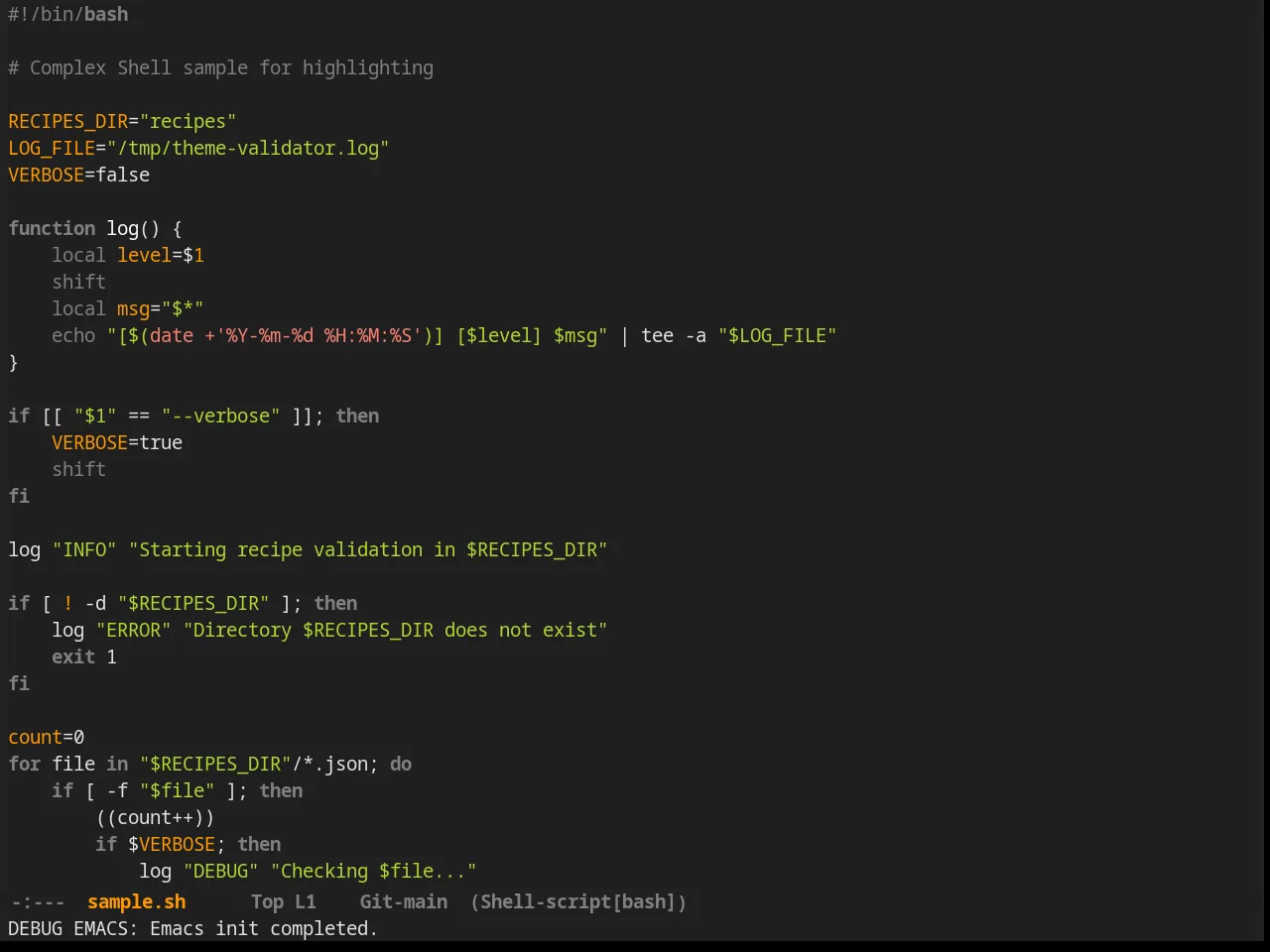Screen dimensions: 1270x952
Task: Click the LOG_FILE variable name
Action: 52,149
